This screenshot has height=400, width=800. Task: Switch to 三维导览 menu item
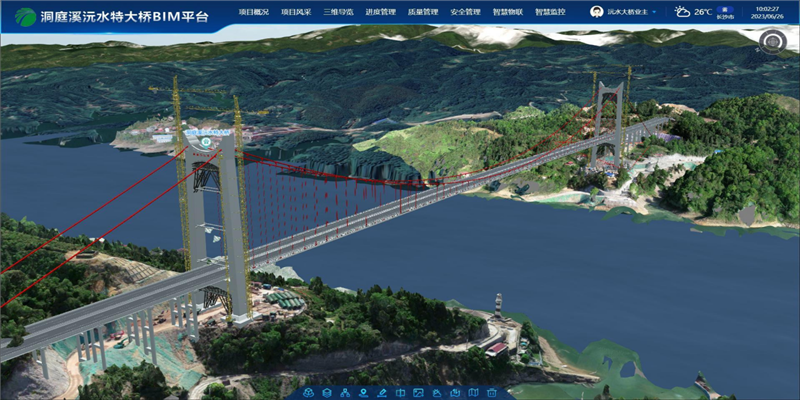(338, 12)
